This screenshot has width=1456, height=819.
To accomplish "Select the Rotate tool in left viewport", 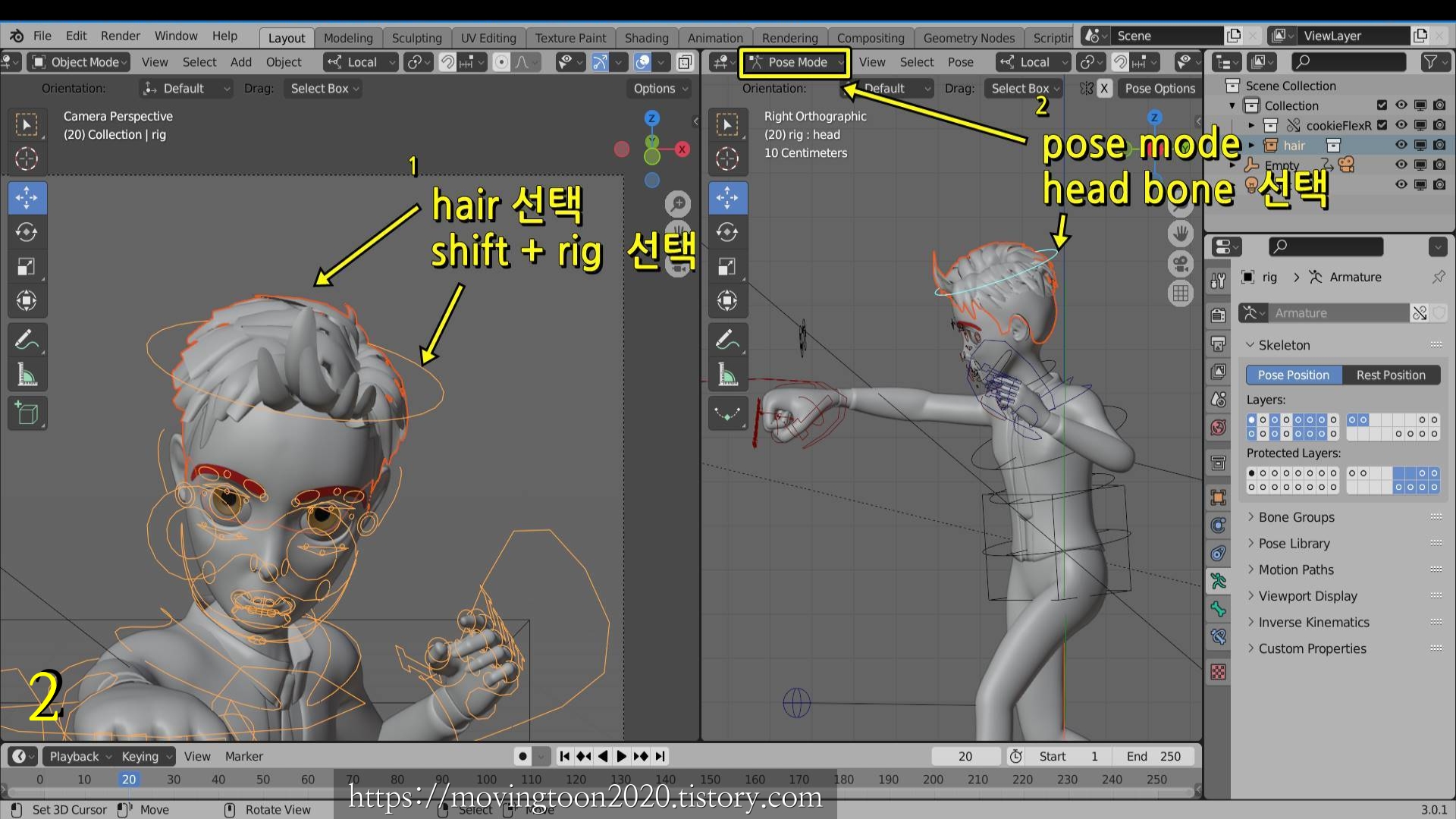I will click(x=27, y=232).
